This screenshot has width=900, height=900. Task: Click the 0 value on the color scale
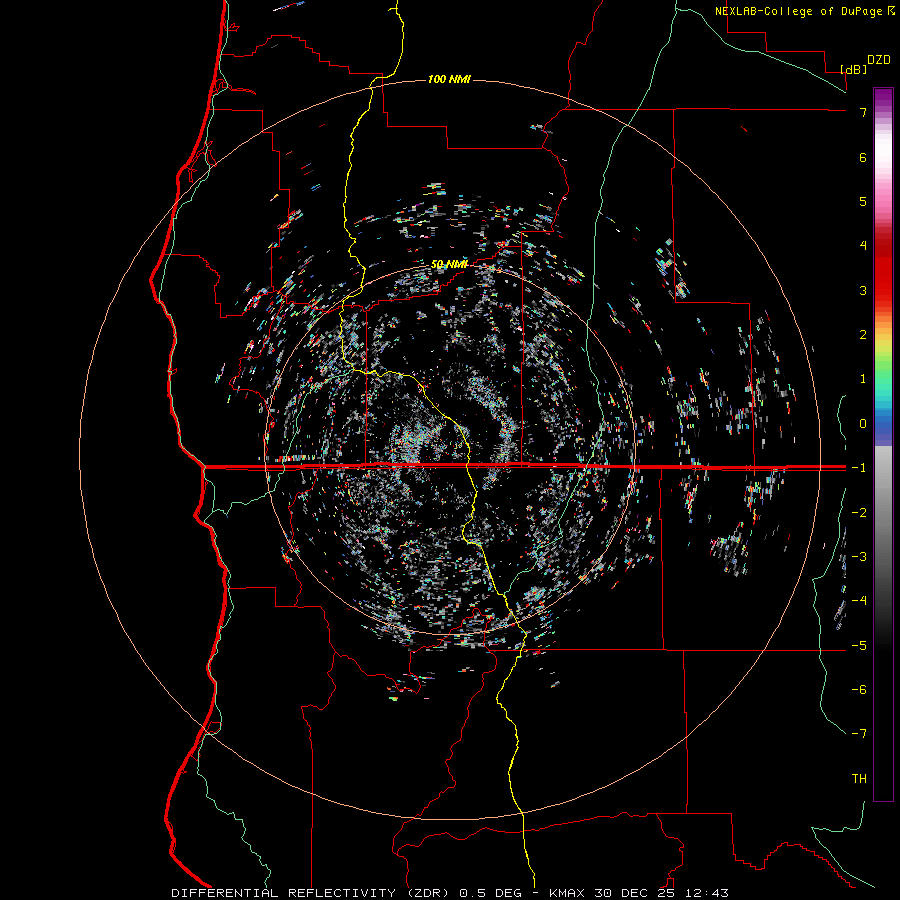point(863,424)
